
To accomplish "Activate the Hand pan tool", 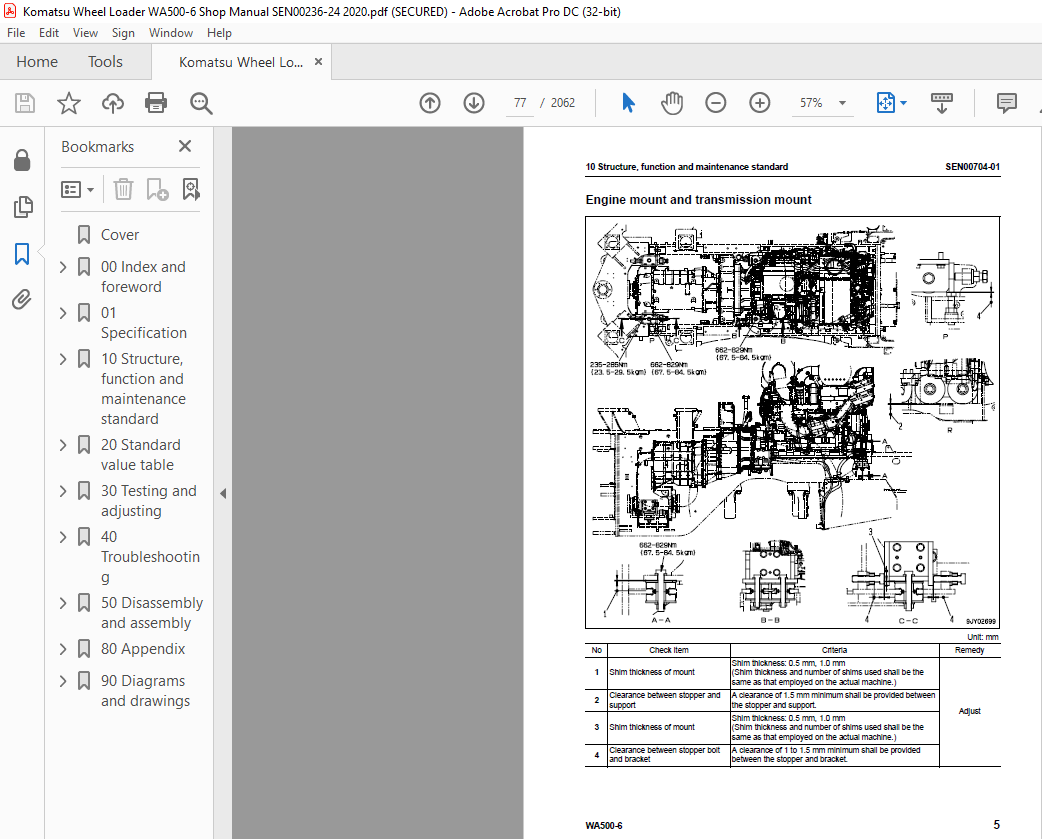I will tap(672, 103).
